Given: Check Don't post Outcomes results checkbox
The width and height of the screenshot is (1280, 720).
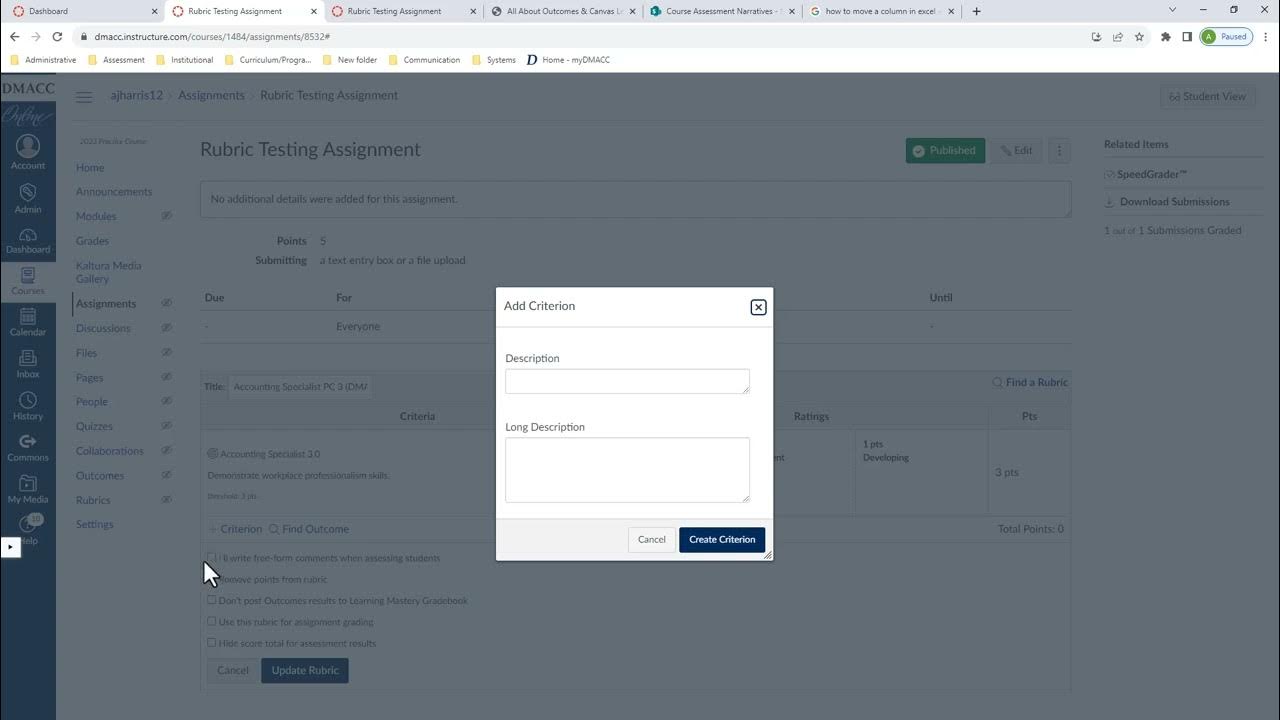Looking at the screenshot, I should (x=211, y=600).
